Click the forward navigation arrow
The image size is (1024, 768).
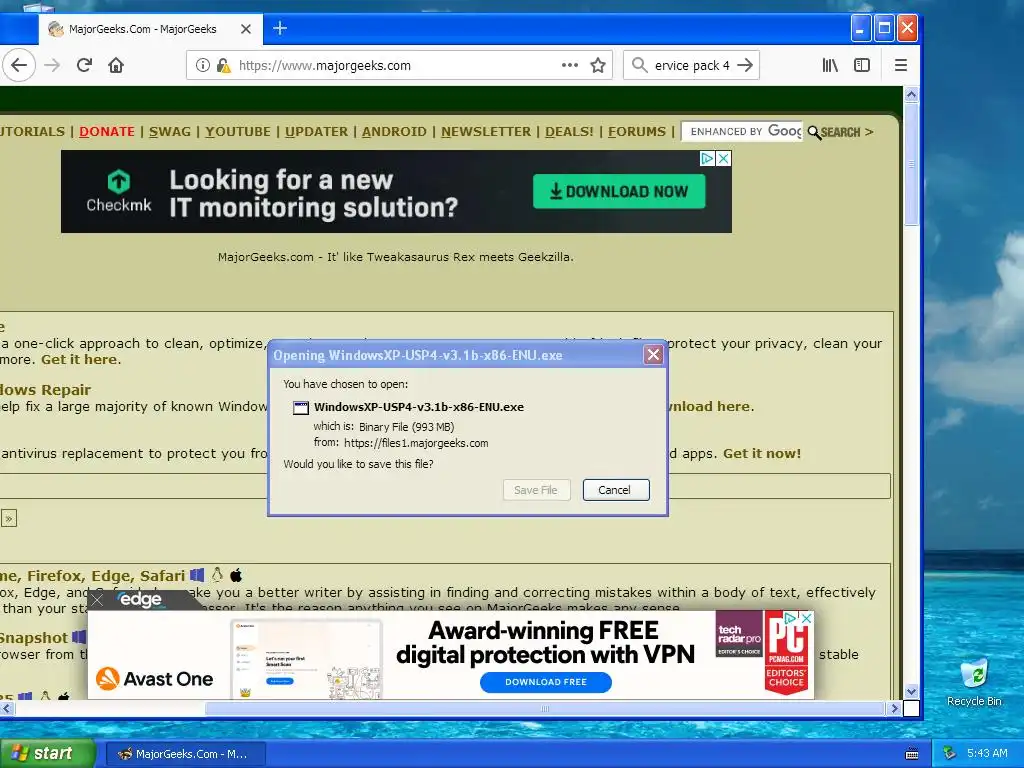click(x=52, y=65)
